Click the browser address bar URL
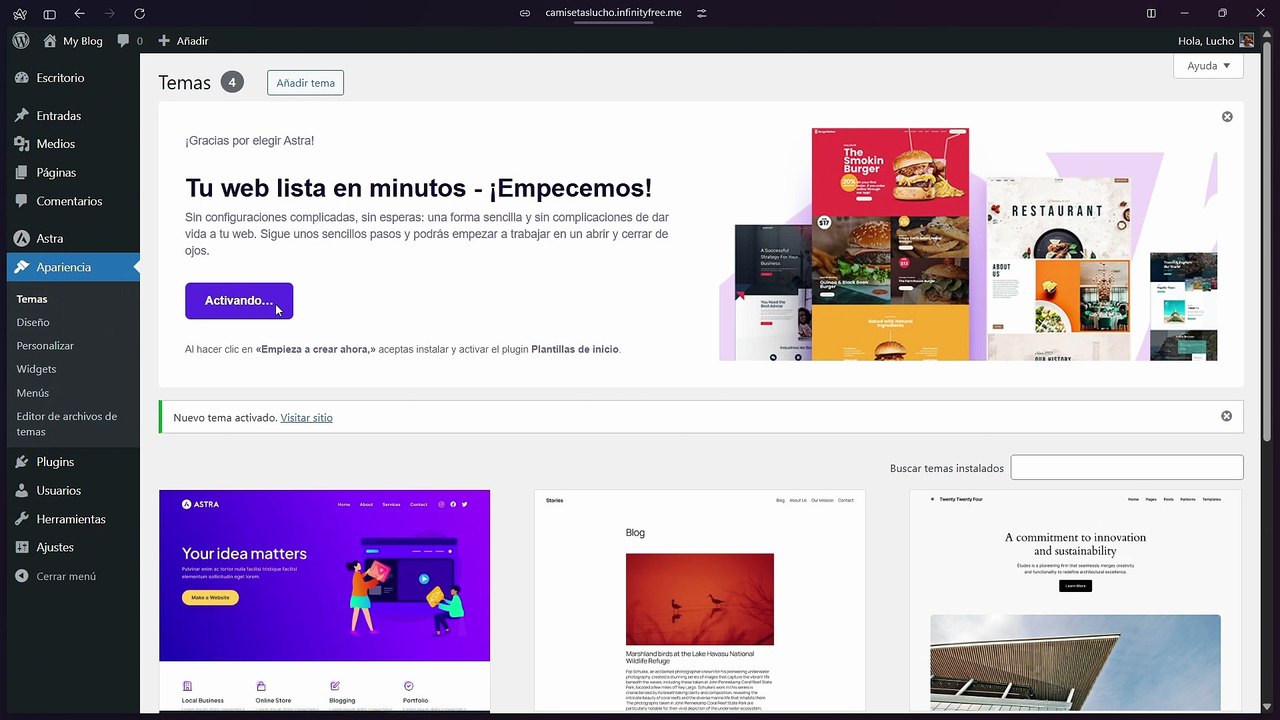The image size is (1280, 720). 613,13
